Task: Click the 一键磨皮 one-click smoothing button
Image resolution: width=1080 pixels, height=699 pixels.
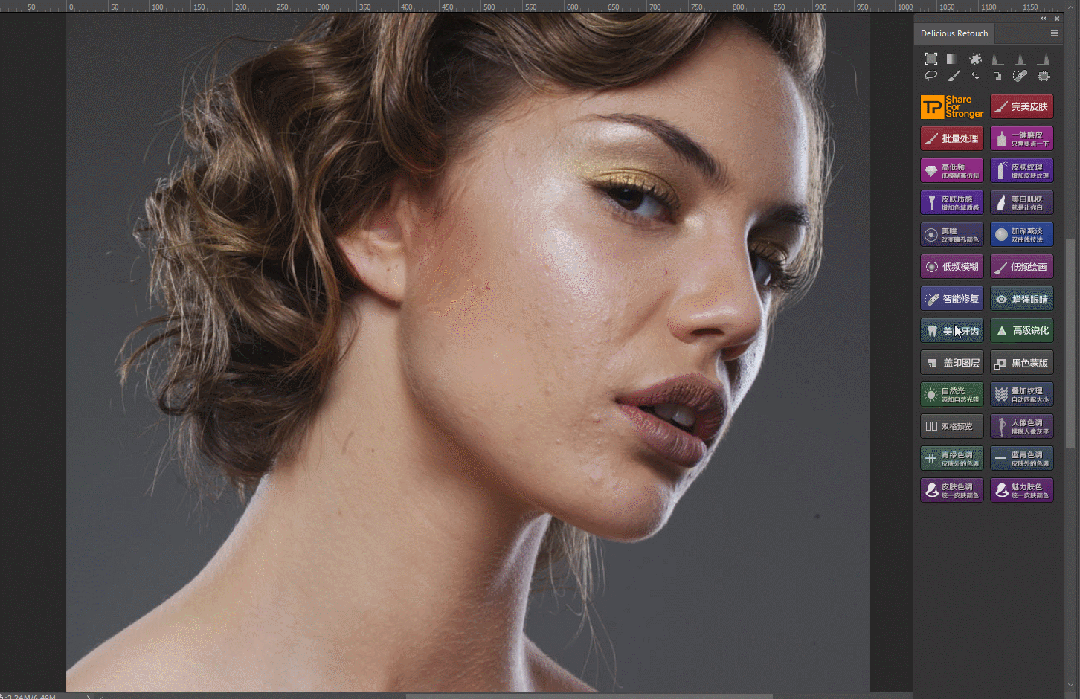Action: 1022,138
